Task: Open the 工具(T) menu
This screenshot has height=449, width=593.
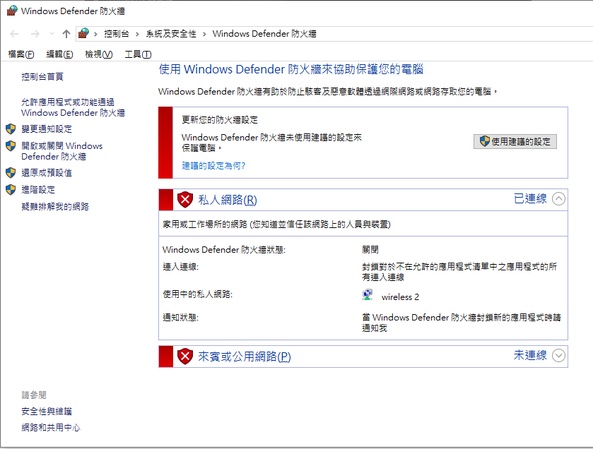Action: tap(138, 54)
